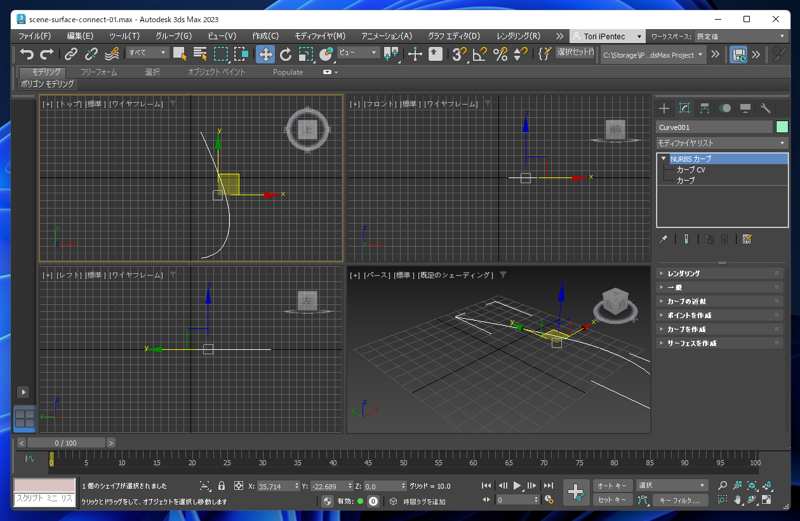Toggle the Spinner Snap button

tap(520, 54)
